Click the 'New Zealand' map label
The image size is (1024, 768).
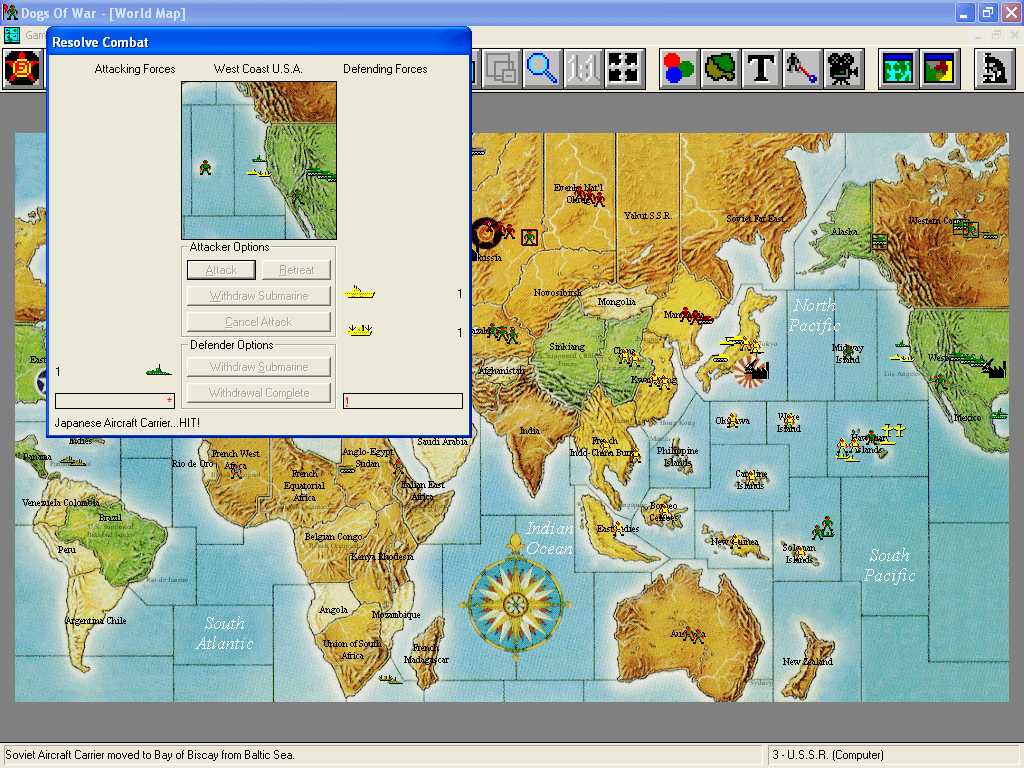click(807, 662)
